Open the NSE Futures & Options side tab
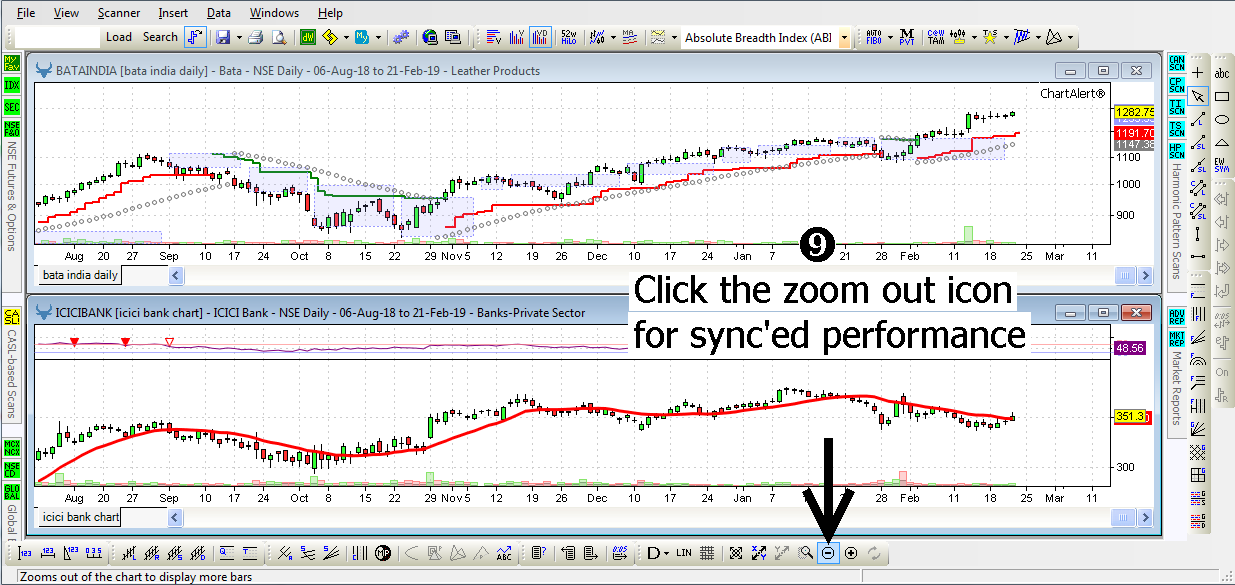The image size is (1235, 585). 11,196
